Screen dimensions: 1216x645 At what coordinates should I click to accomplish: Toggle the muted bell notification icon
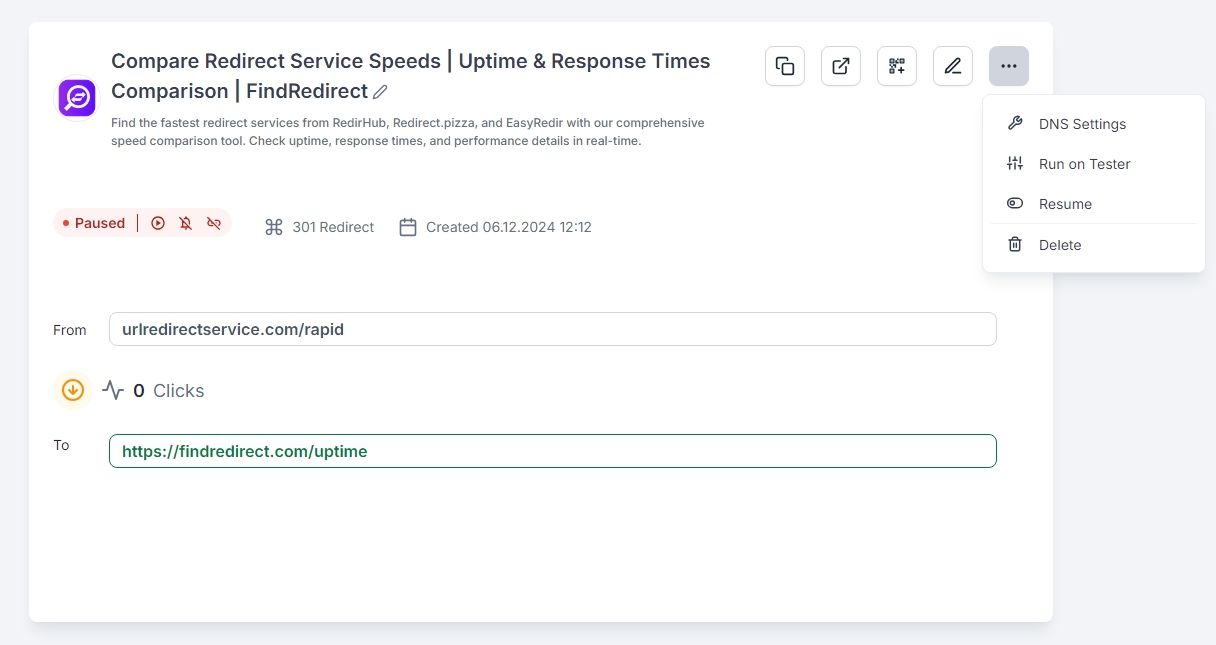[186, 223]
